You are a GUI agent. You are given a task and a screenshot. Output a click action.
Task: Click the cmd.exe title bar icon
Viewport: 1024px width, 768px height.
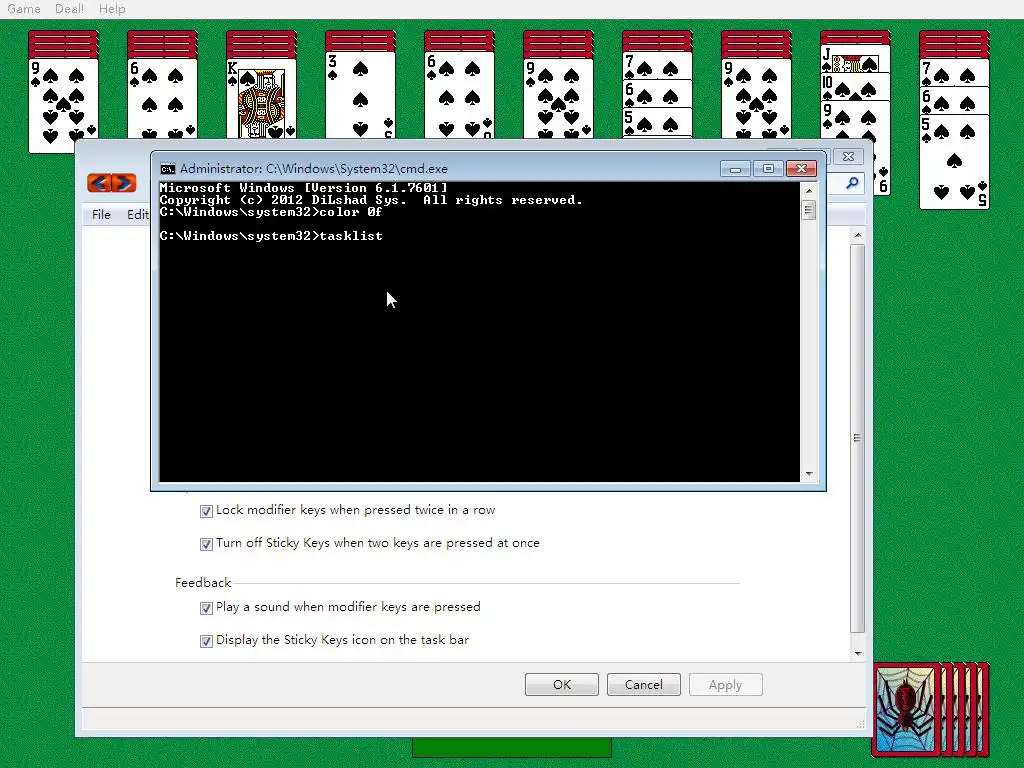[x=168, y=169]
